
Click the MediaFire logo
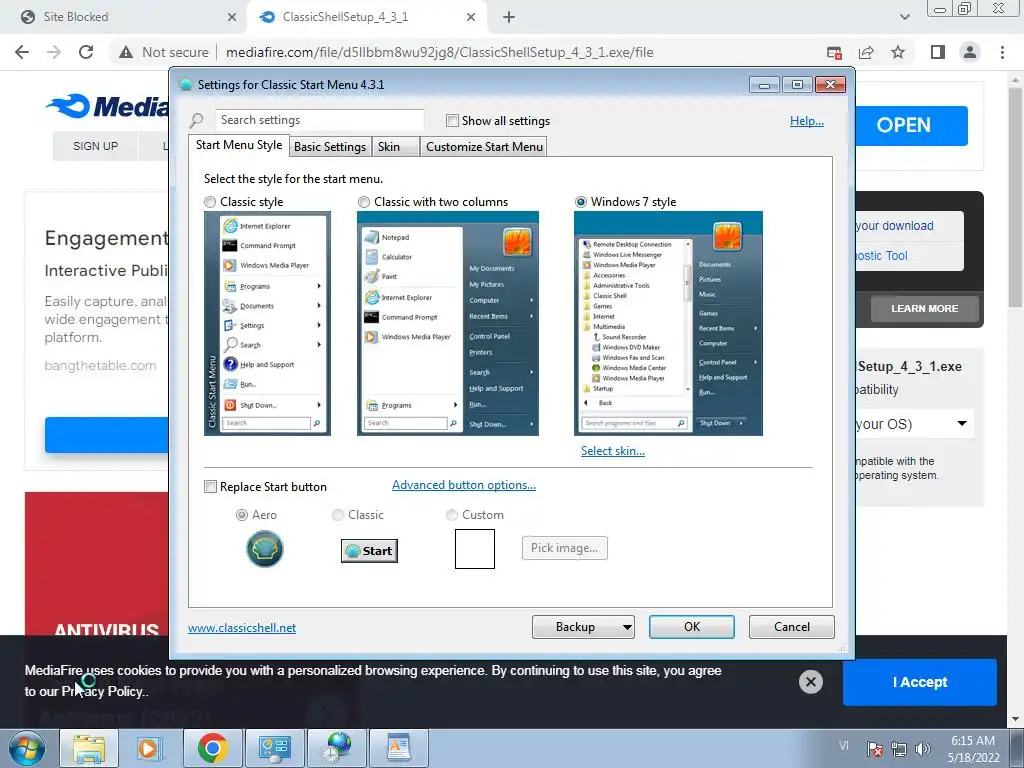coord(107,106)
